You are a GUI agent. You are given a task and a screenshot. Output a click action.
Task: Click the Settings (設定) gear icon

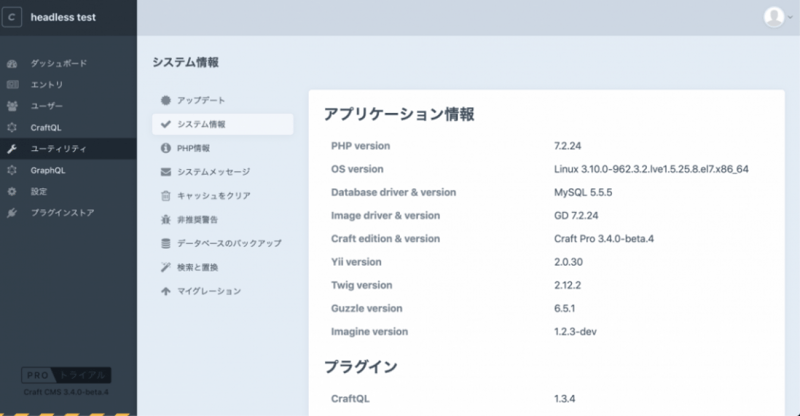(12, 191)
